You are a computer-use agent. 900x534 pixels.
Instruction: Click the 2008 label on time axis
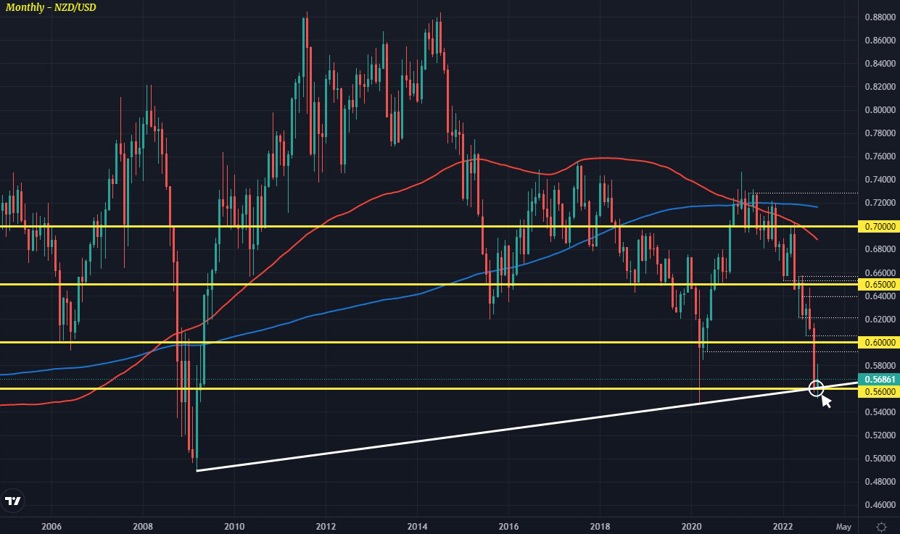point(142,527)
